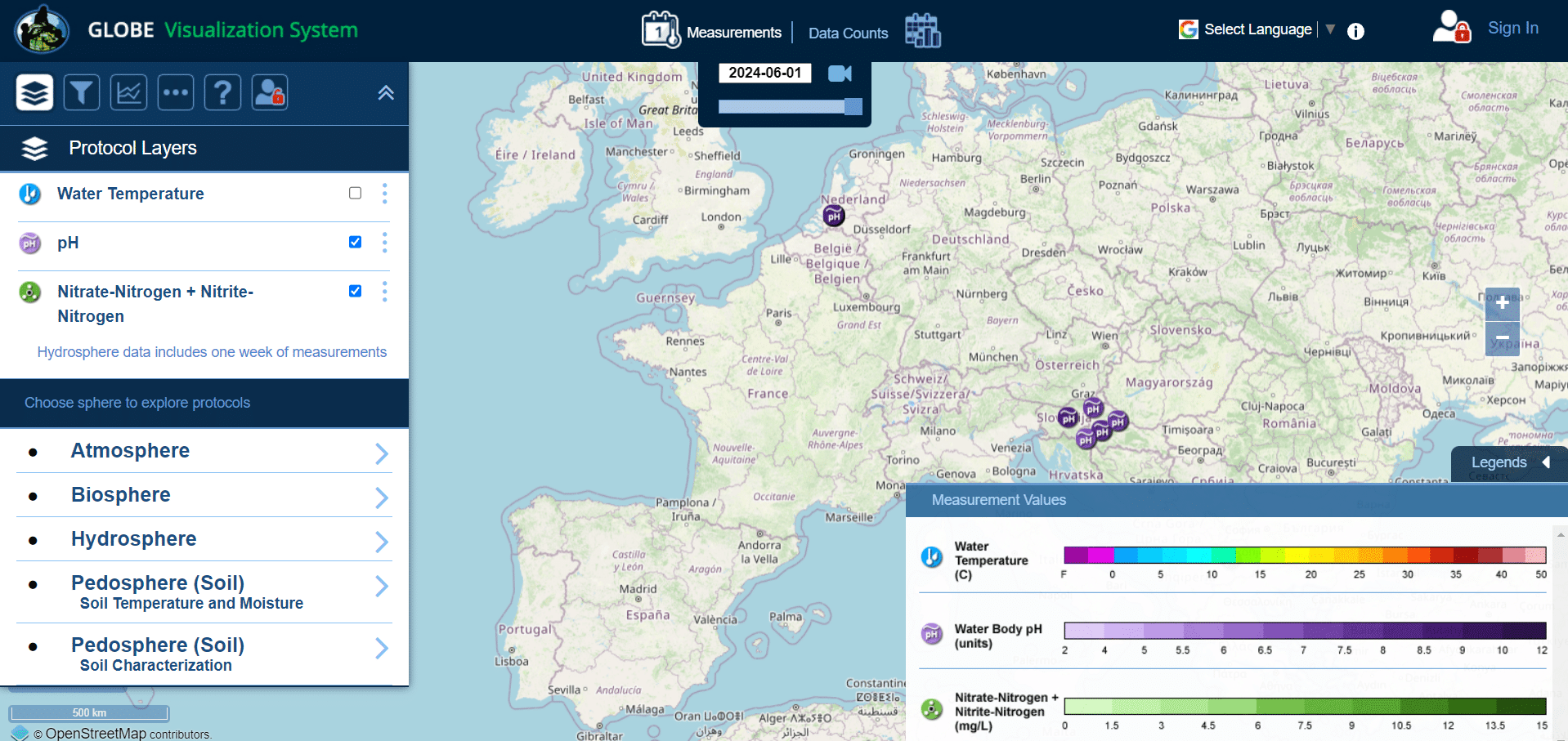Uncheck the Nitrate-Nitrogen layer checkbox
The width and height of the screenshot is (1568, 741).
pos(355,291)
